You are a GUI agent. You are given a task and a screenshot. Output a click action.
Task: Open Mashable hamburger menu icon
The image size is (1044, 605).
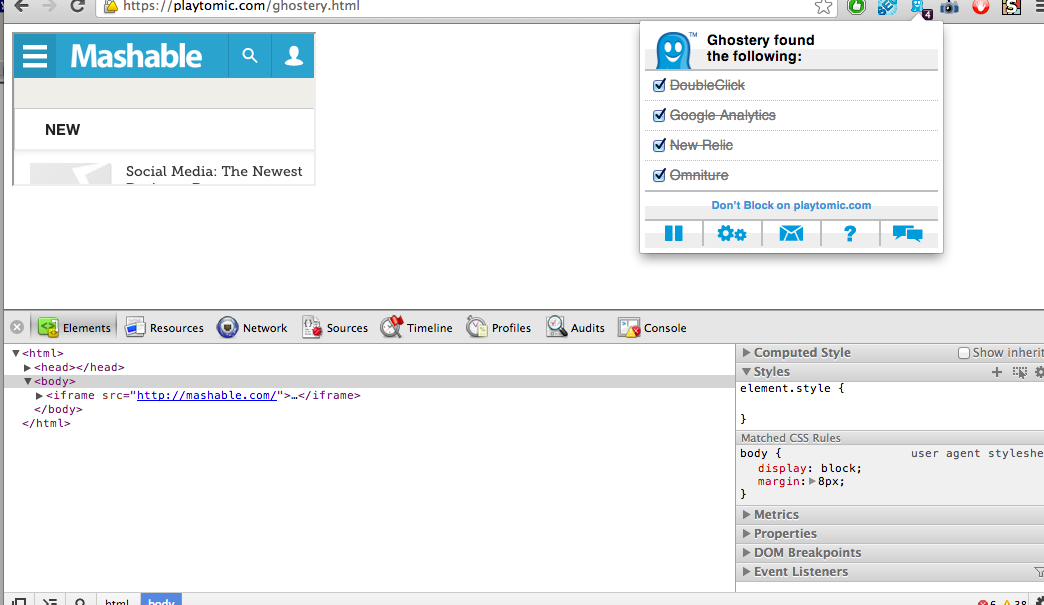pos(36,56)
